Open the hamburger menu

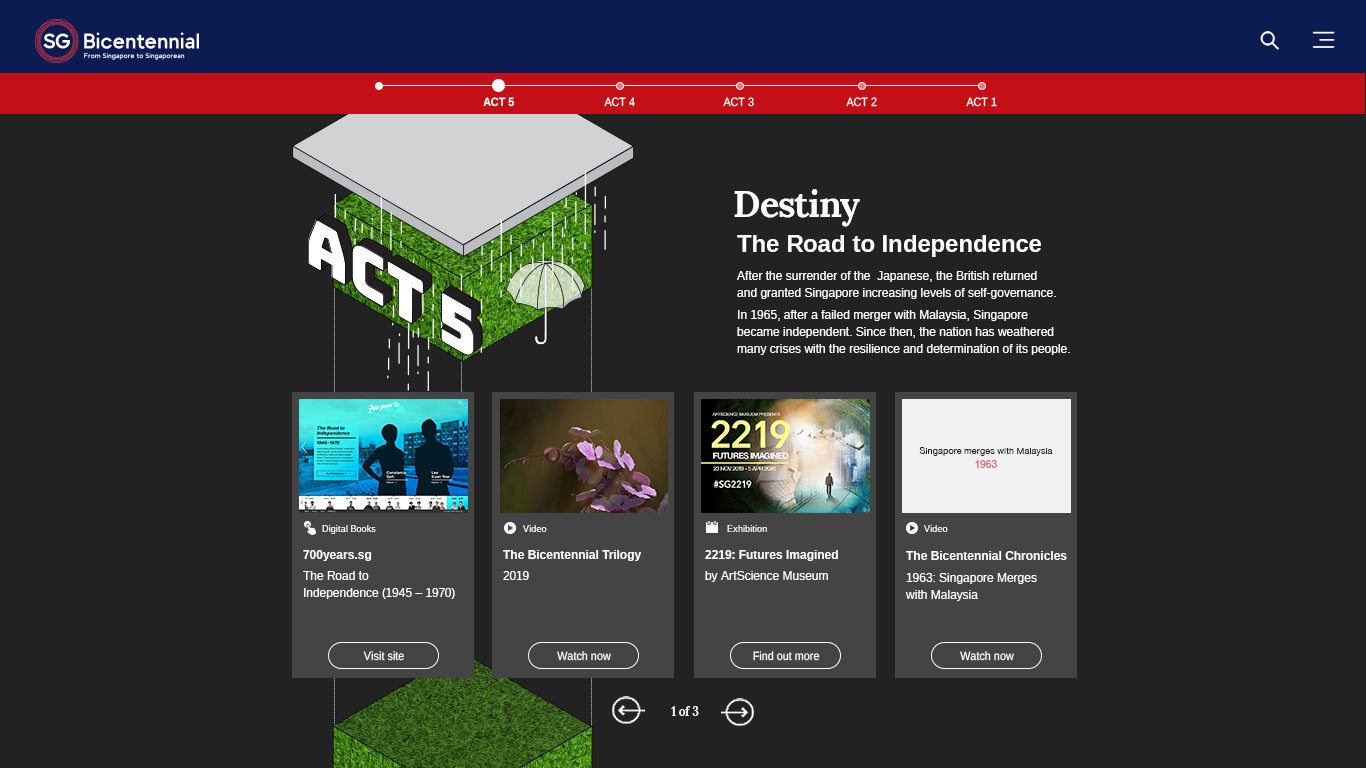pyautogui.click(x=1323, y=40)
